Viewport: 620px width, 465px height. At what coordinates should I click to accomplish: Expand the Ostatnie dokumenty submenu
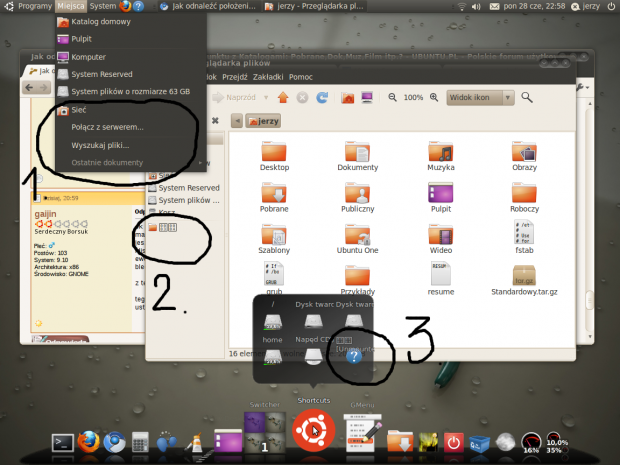[131, 163]
